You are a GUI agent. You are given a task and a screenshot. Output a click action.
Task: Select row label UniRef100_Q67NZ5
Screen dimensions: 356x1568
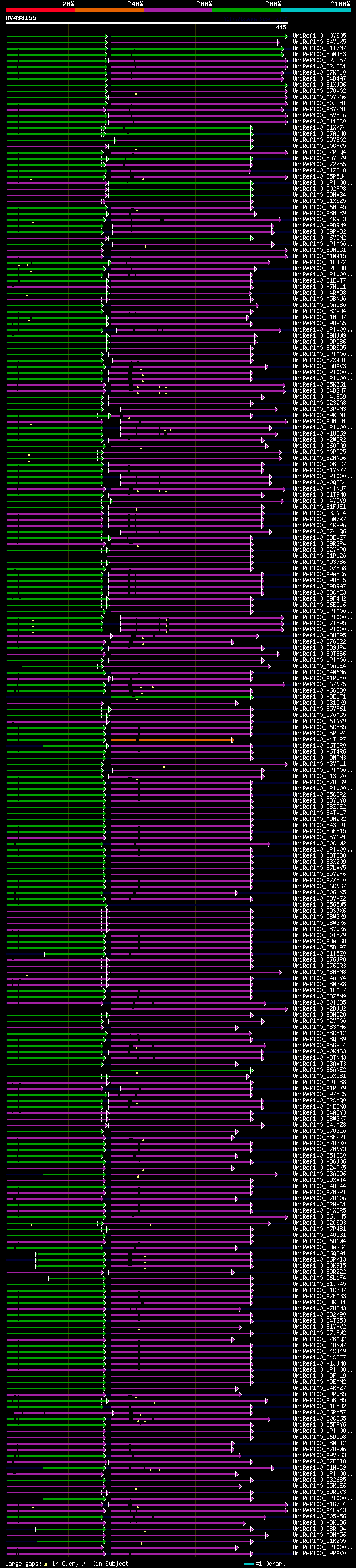pyautogui.click(x=319, y=685)
